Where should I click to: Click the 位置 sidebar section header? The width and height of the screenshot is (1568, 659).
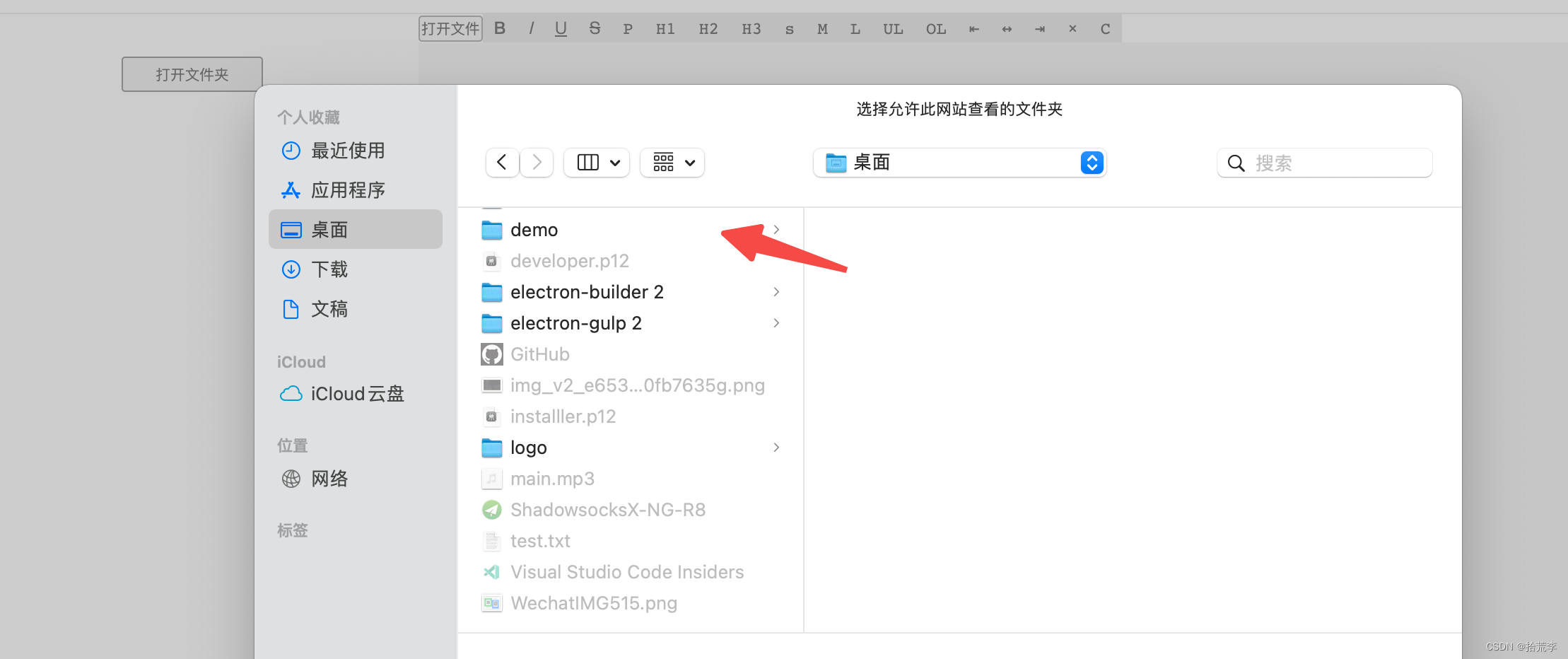pyautogui.click(x=293, y=445)
